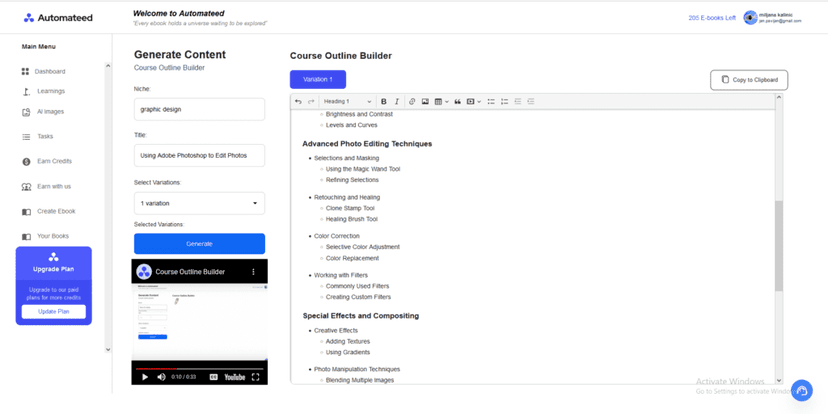Switch to the Variation 1 tab
Image resolution: width=828 pixels, height=414 pixels.
pos(318,79)
